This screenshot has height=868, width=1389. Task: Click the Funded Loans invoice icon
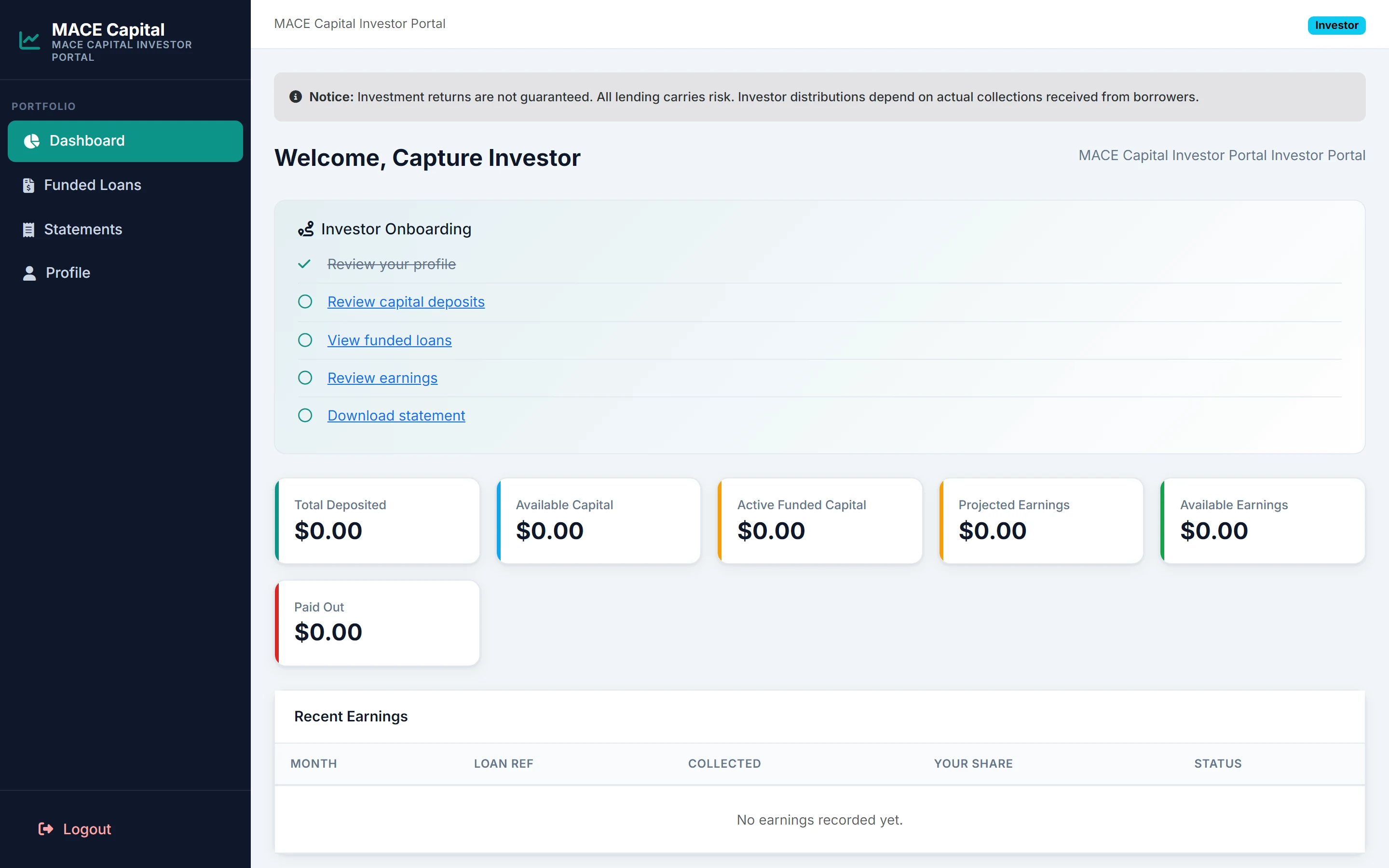28,186
